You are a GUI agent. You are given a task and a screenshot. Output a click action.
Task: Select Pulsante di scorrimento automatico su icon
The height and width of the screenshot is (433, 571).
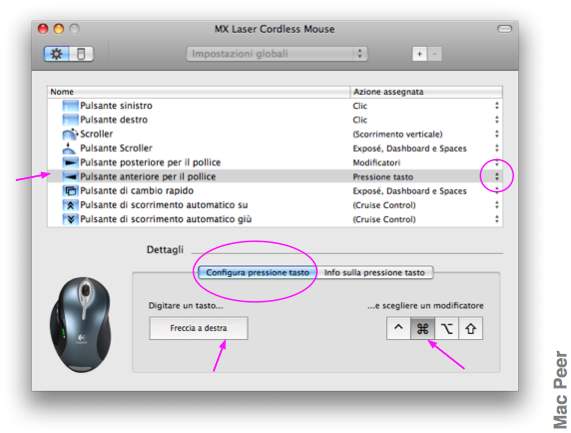70,205
